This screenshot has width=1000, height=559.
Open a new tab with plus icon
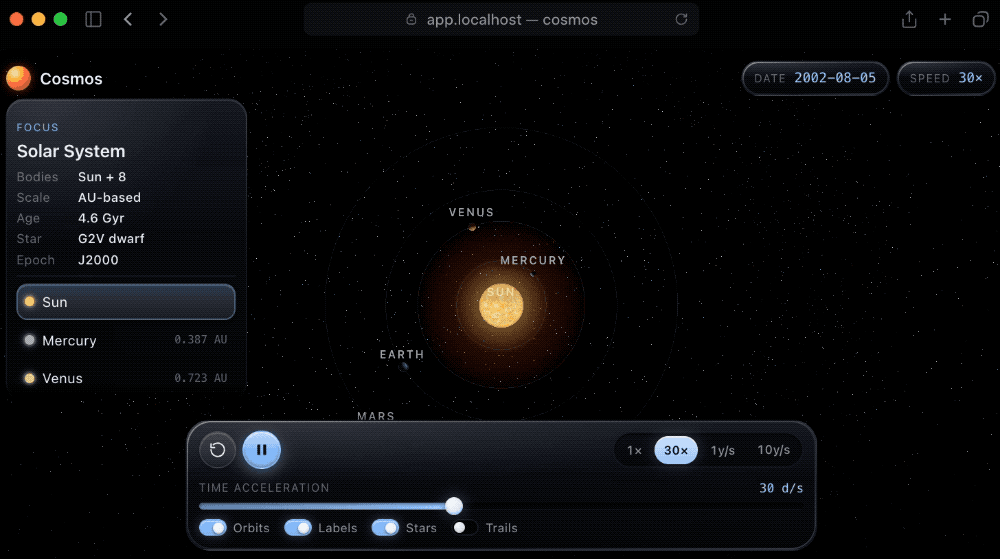[x=945, y=19]
